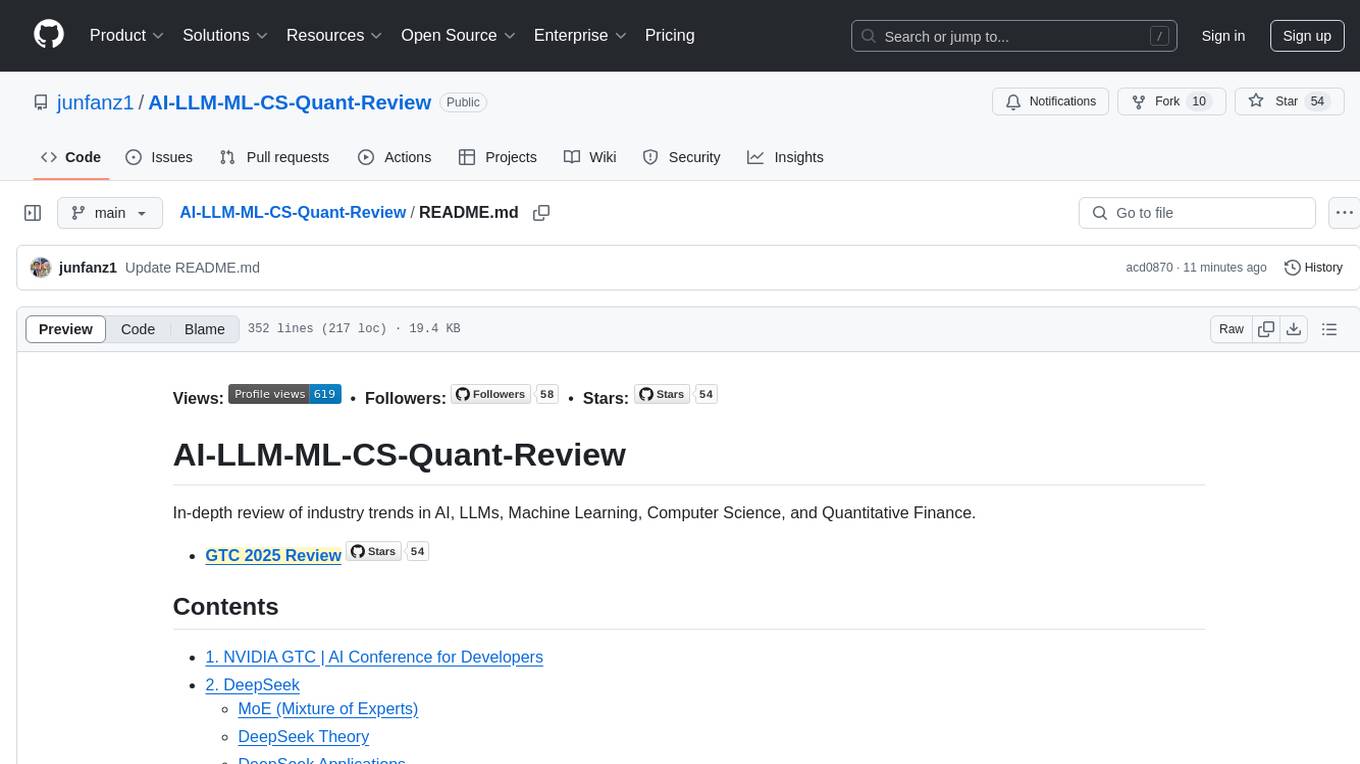Click the Profile views 619 badge
This screenshot has height=764, width=1360.
click(285, 394)
